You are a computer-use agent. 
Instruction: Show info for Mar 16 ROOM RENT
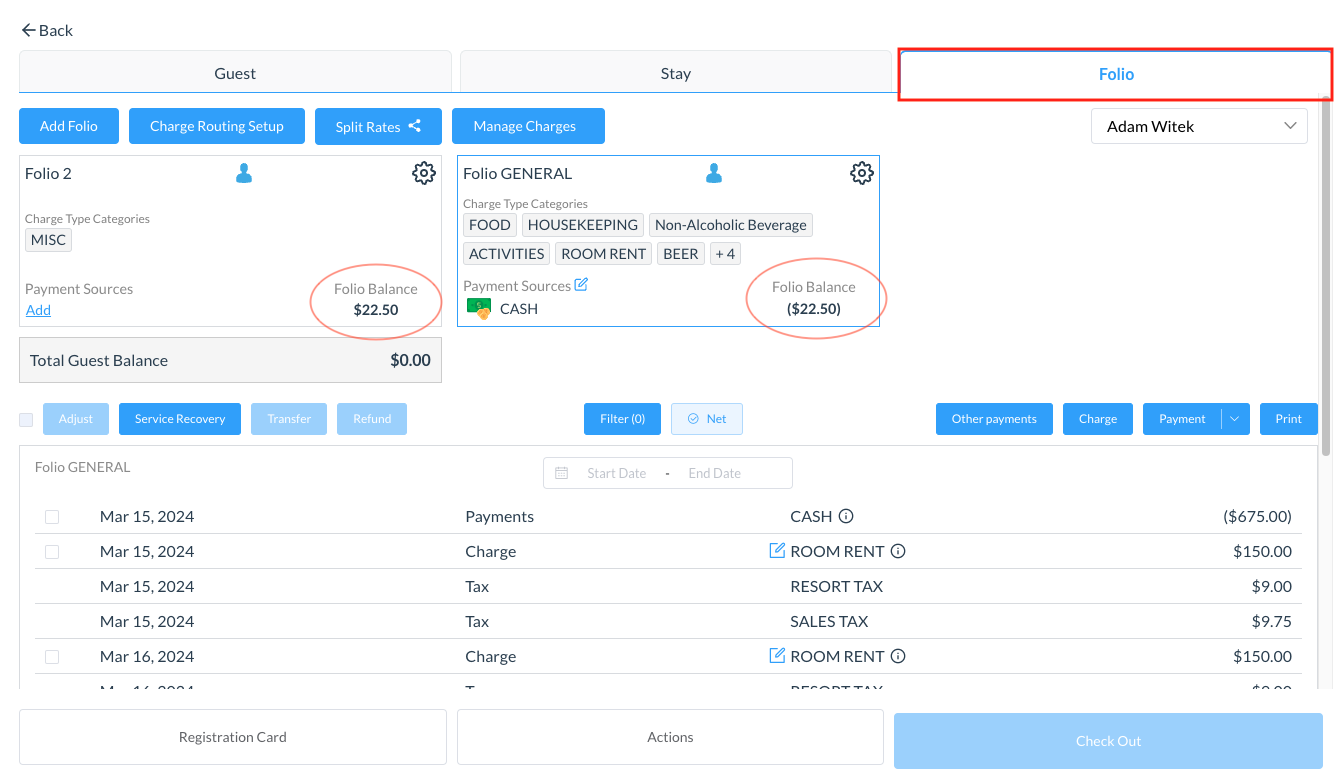[x=898, y=656]
